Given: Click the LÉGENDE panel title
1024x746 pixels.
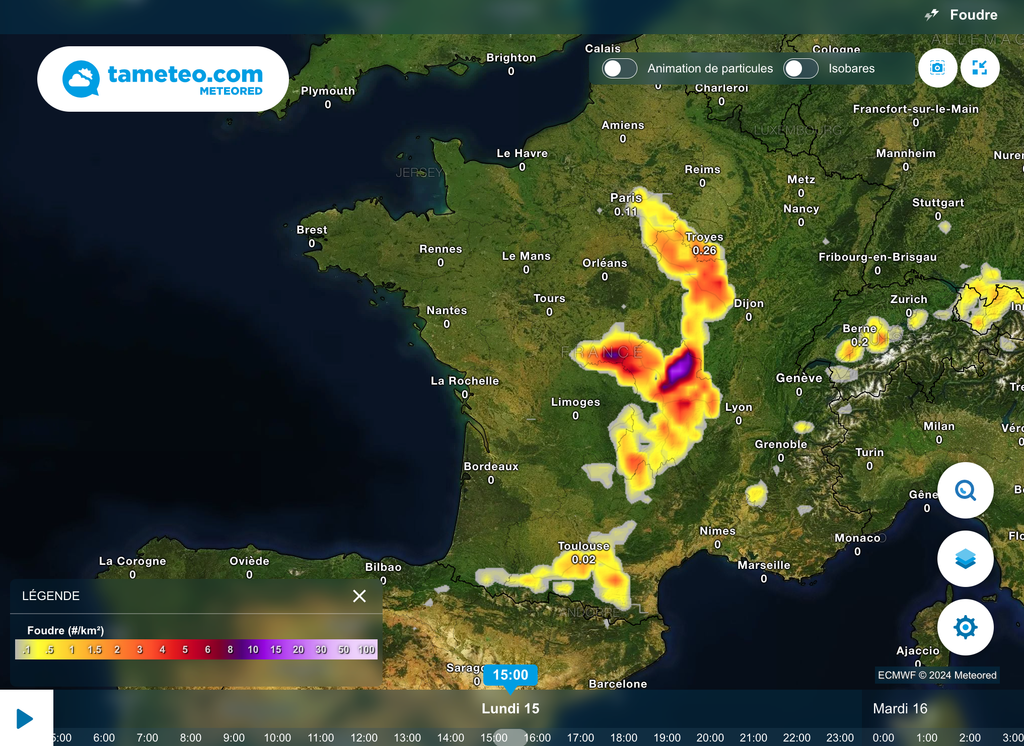Looking at the screenshot, I should (51, 596).
